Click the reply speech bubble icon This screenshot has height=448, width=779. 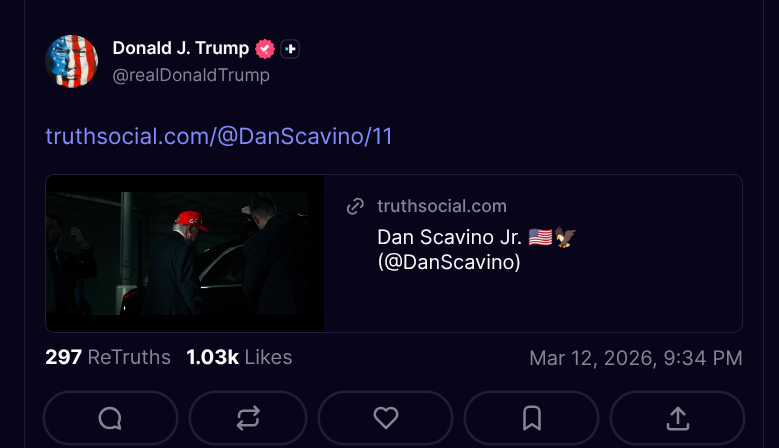point(110,418)
